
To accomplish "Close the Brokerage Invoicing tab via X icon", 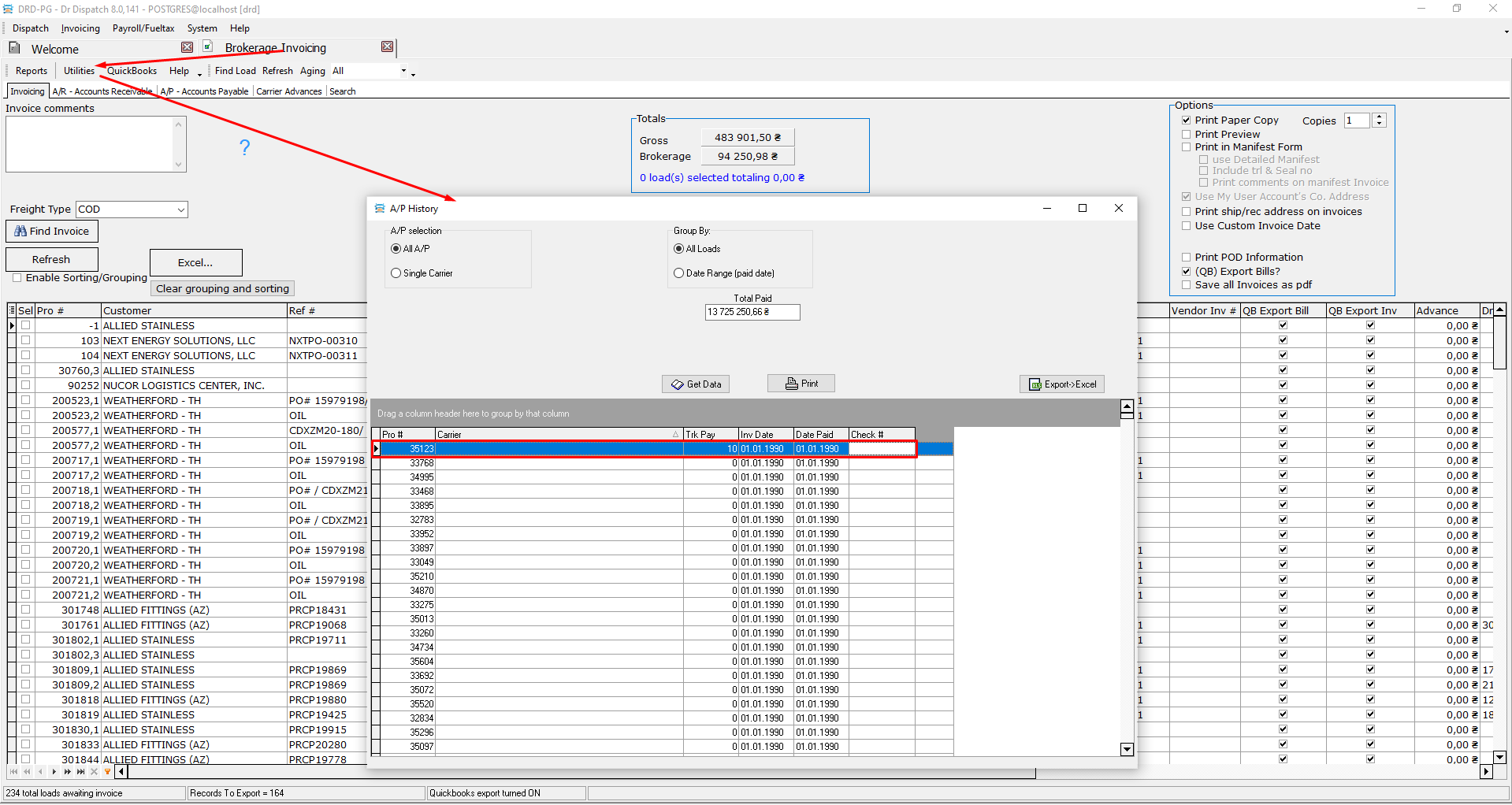I will point(387,47).
